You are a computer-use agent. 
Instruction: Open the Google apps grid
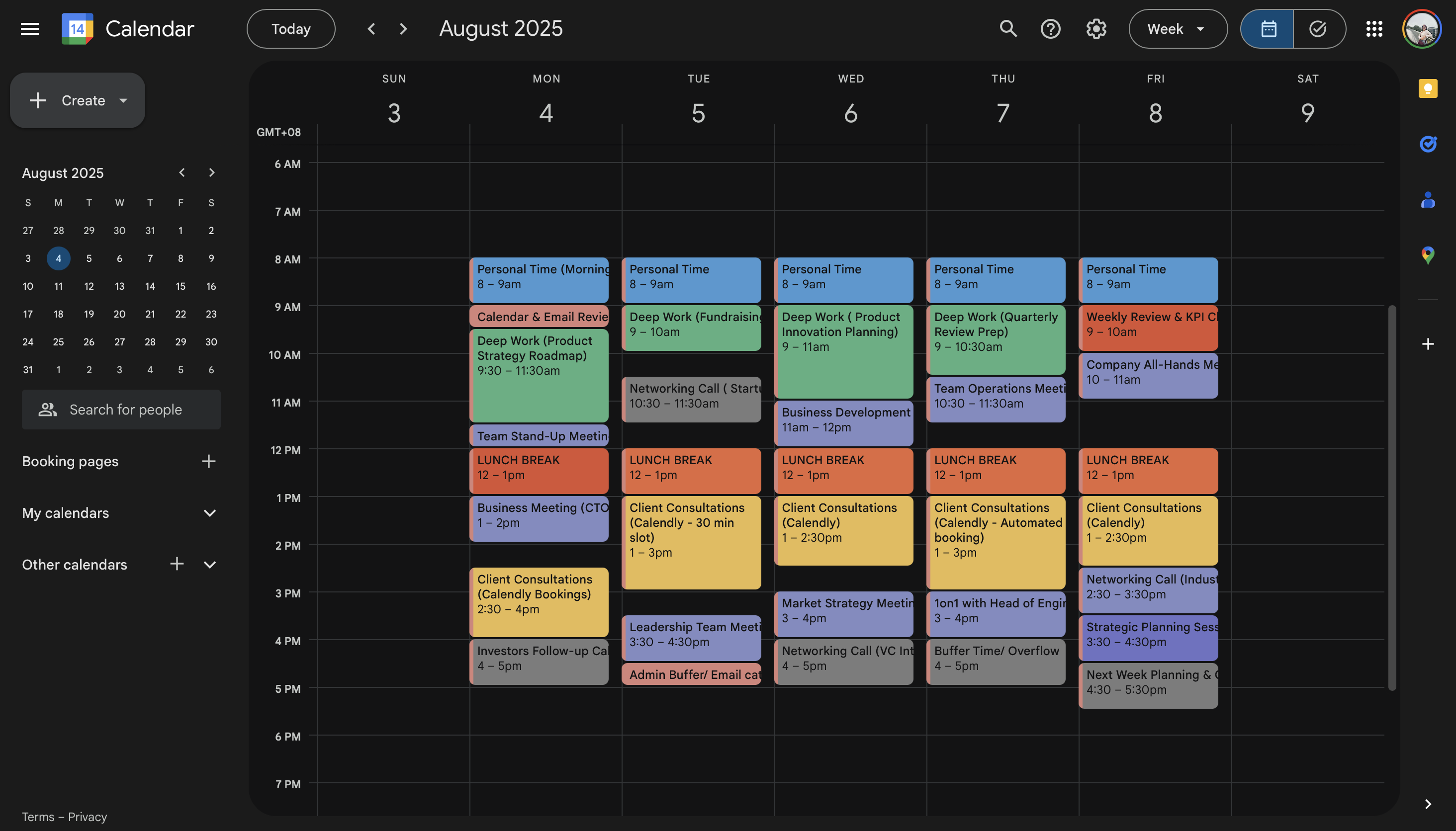click(x=1374, y=28)
